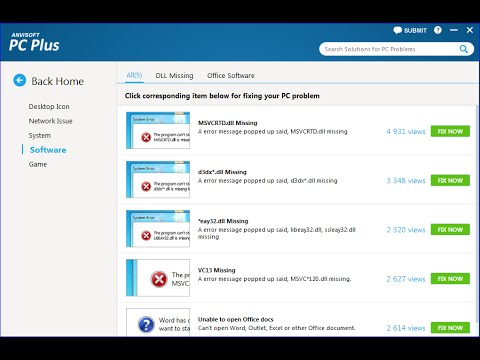The height and width of the screenshot is (360, 480).
Task: Click the *eay32.dll Missing title
Action: click(x=223, y=221)
